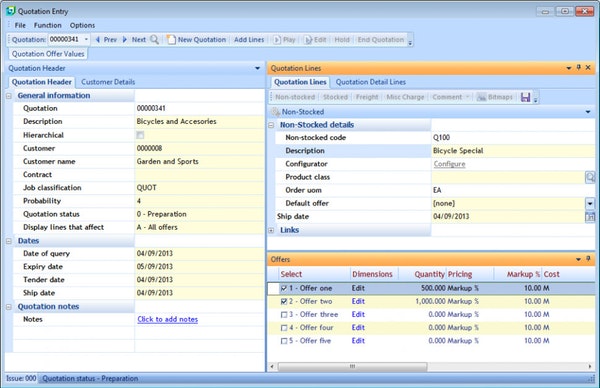The image size is (600, 388).
Task: Collapse the Dates section
Action: point(9,241)
